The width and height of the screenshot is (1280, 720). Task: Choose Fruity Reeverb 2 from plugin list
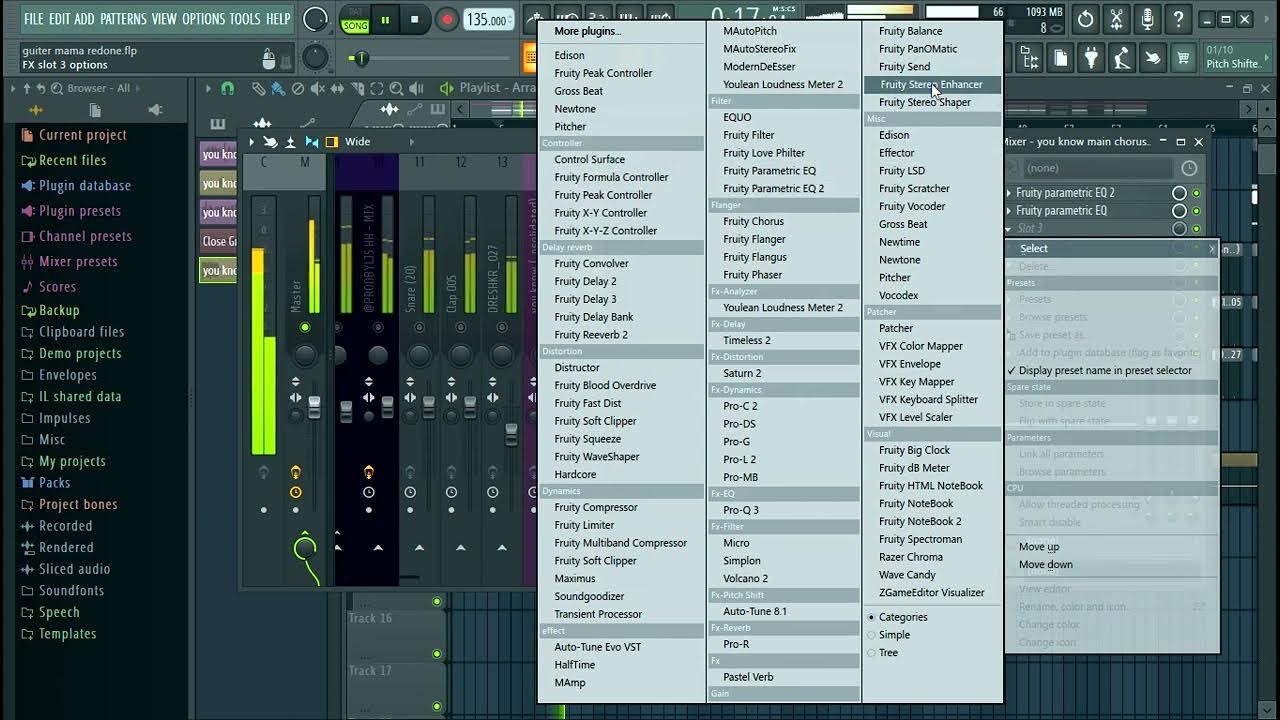pyautogui.click(x=591, y=335)
